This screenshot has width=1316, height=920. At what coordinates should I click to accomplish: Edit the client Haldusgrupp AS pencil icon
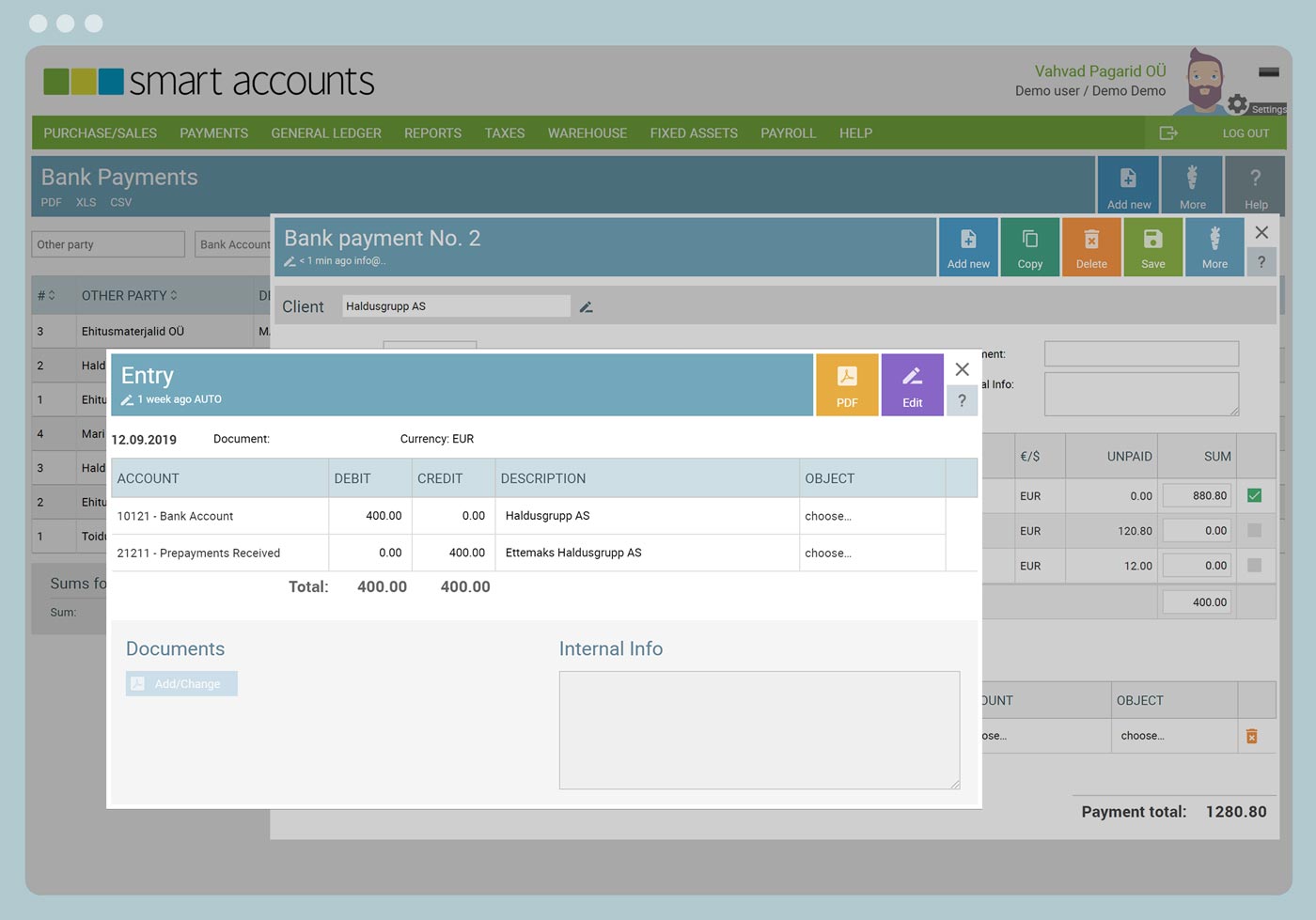[586, 307]
